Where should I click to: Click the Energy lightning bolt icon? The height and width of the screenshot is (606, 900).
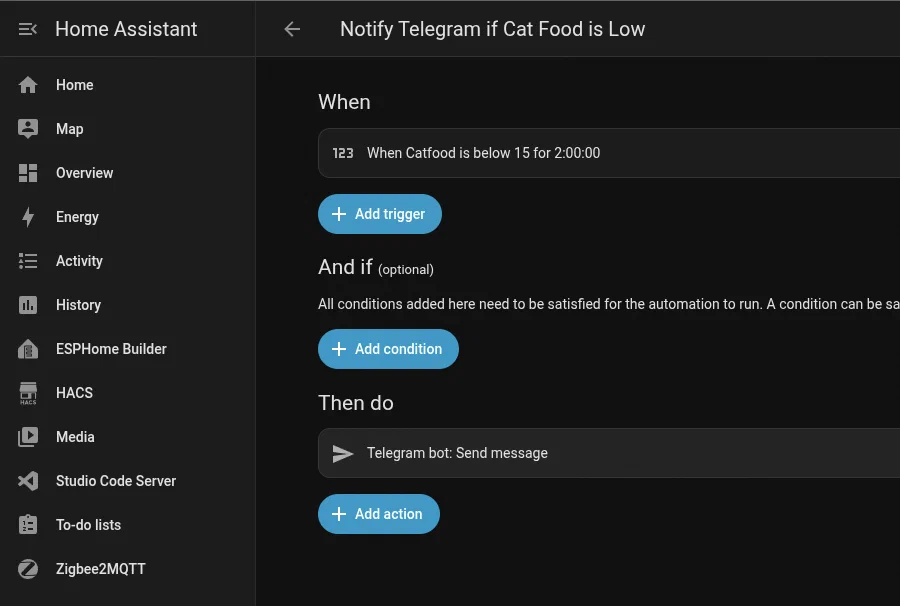pos(28,217)
